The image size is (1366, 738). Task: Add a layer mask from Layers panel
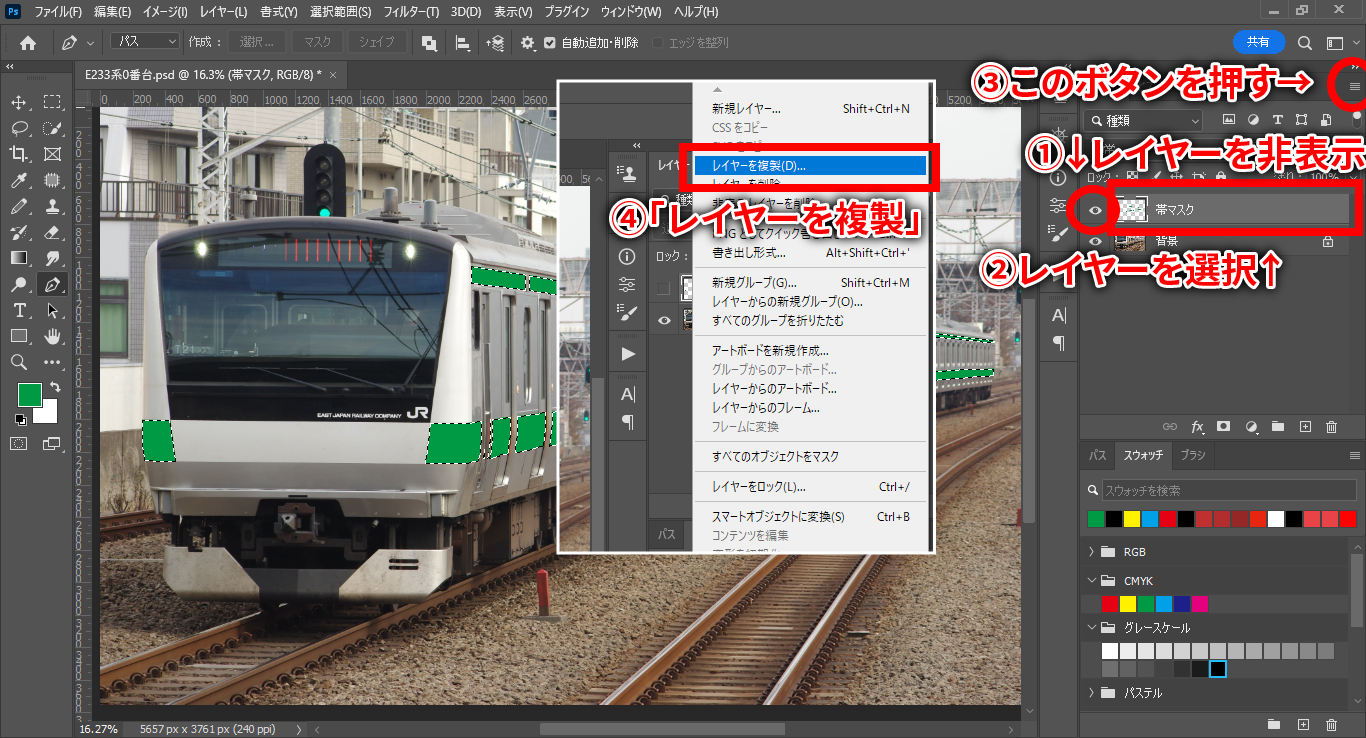1223,427
